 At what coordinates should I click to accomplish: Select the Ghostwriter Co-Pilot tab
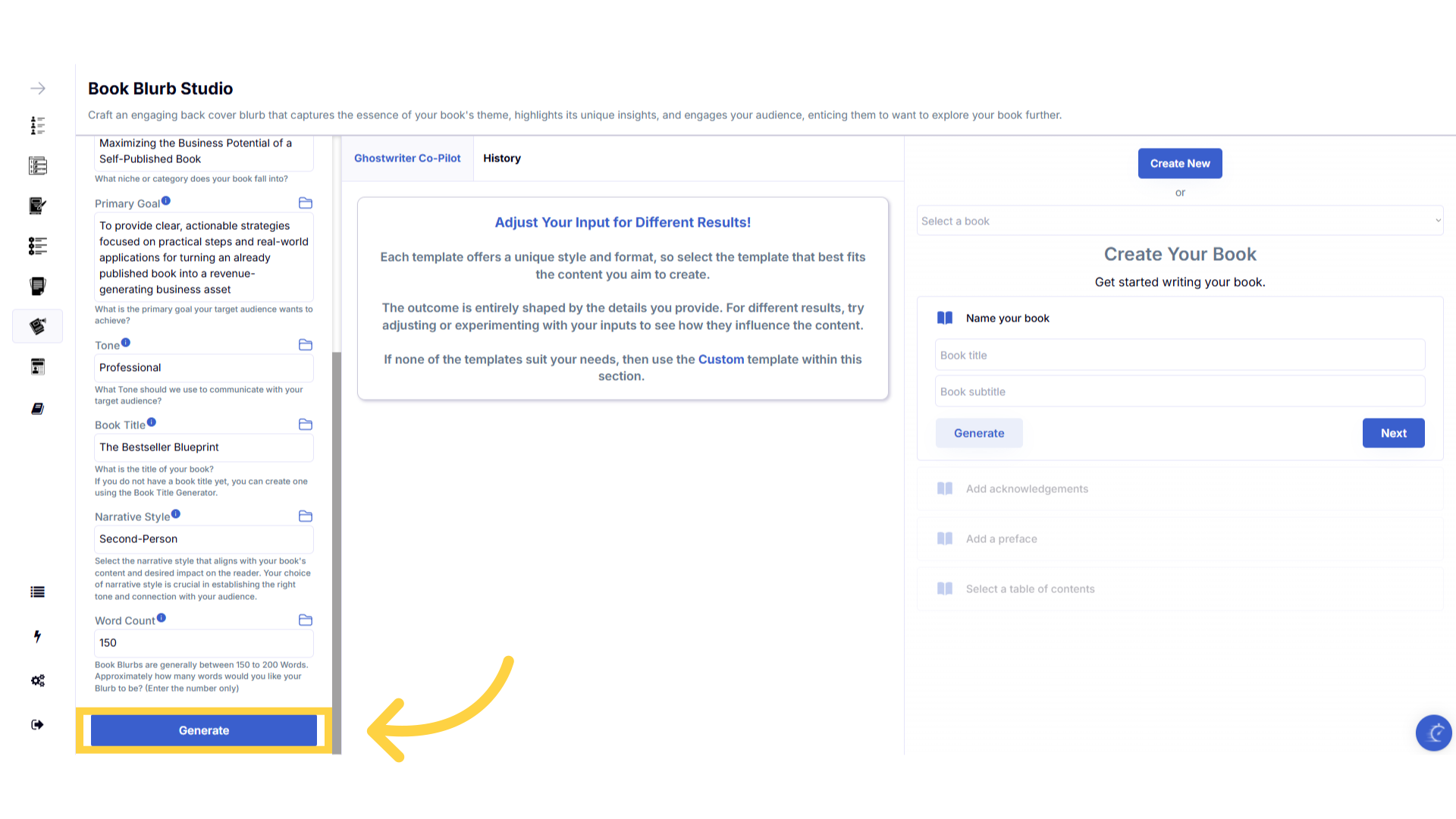tap(407, 158)
